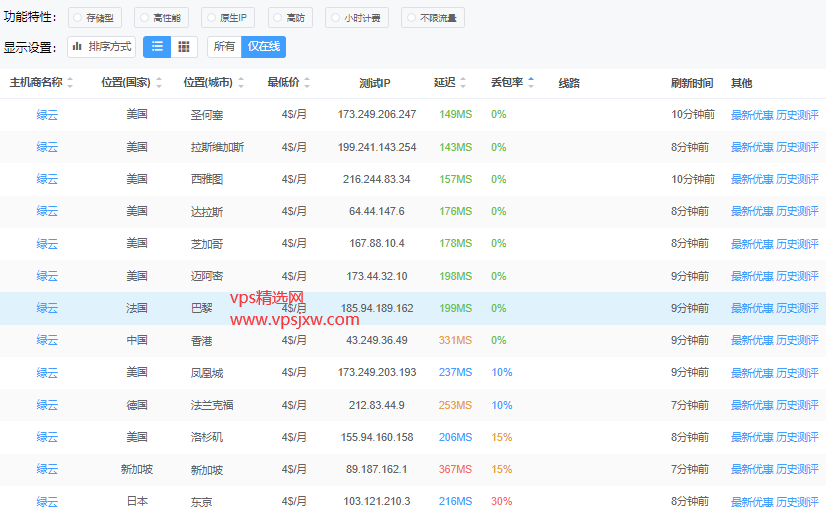The width and height of the screenshot is (826, 517).
Task: Open 最新优惠 for 拉斯维加斯 row
Action: click(x=752, y=147)
